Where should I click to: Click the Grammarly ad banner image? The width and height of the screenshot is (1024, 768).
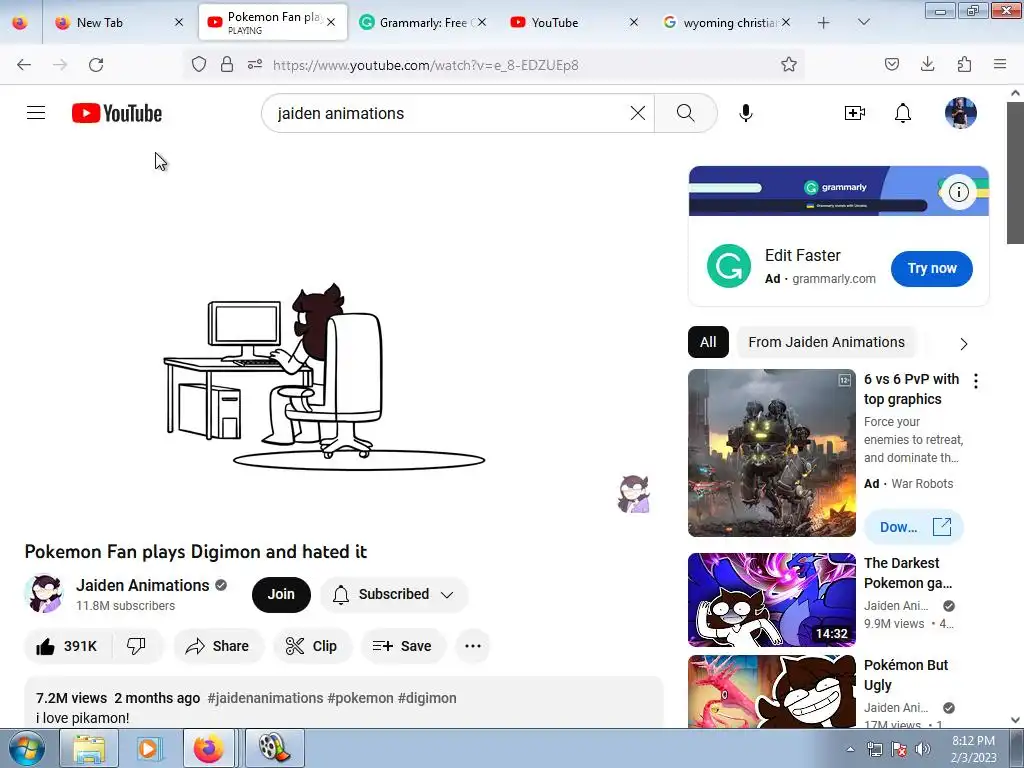pyautogui.click(x=839, y=191)
